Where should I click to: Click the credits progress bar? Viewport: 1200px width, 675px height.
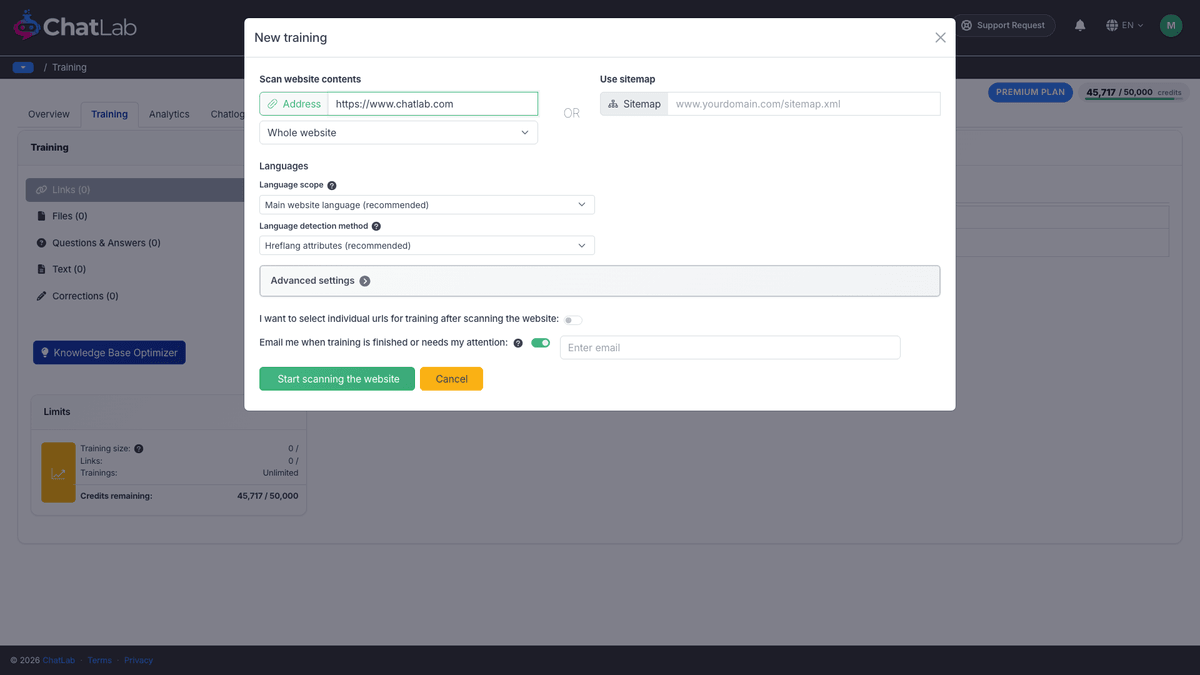point(1134,99)
